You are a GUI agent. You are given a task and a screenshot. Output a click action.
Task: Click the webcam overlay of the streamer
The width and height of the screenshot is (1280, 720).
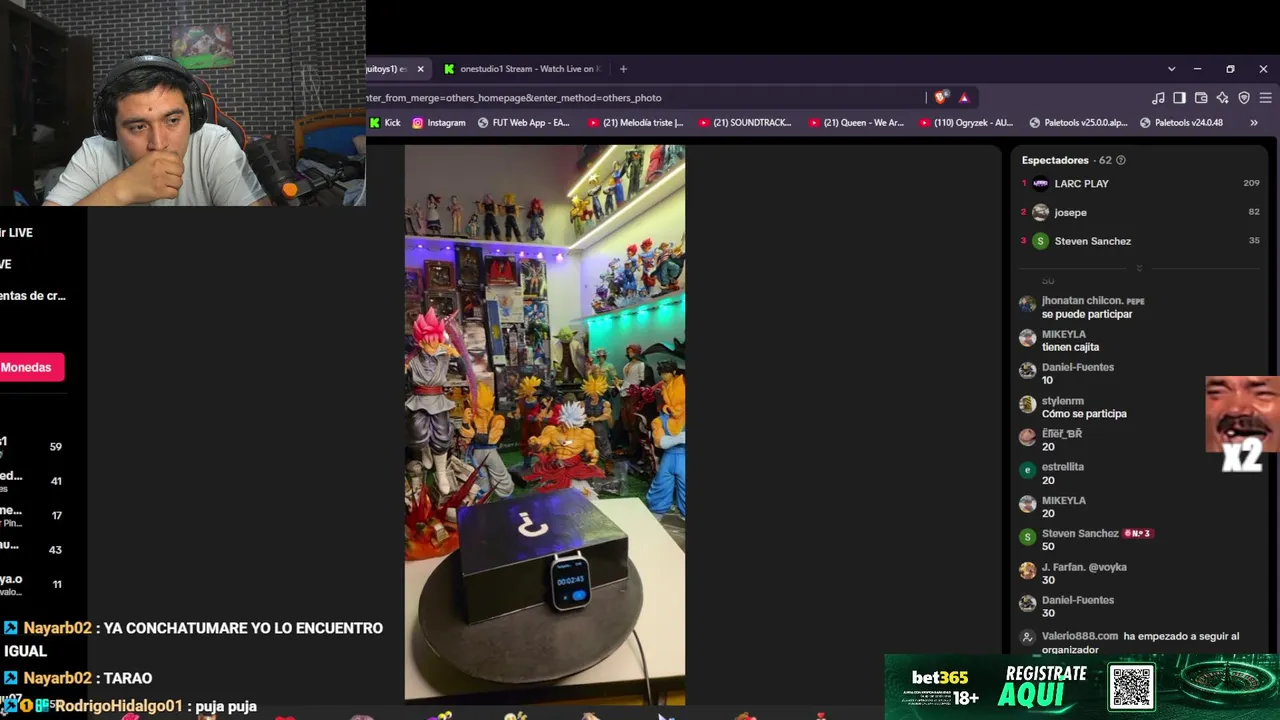[x=183, y=103]
